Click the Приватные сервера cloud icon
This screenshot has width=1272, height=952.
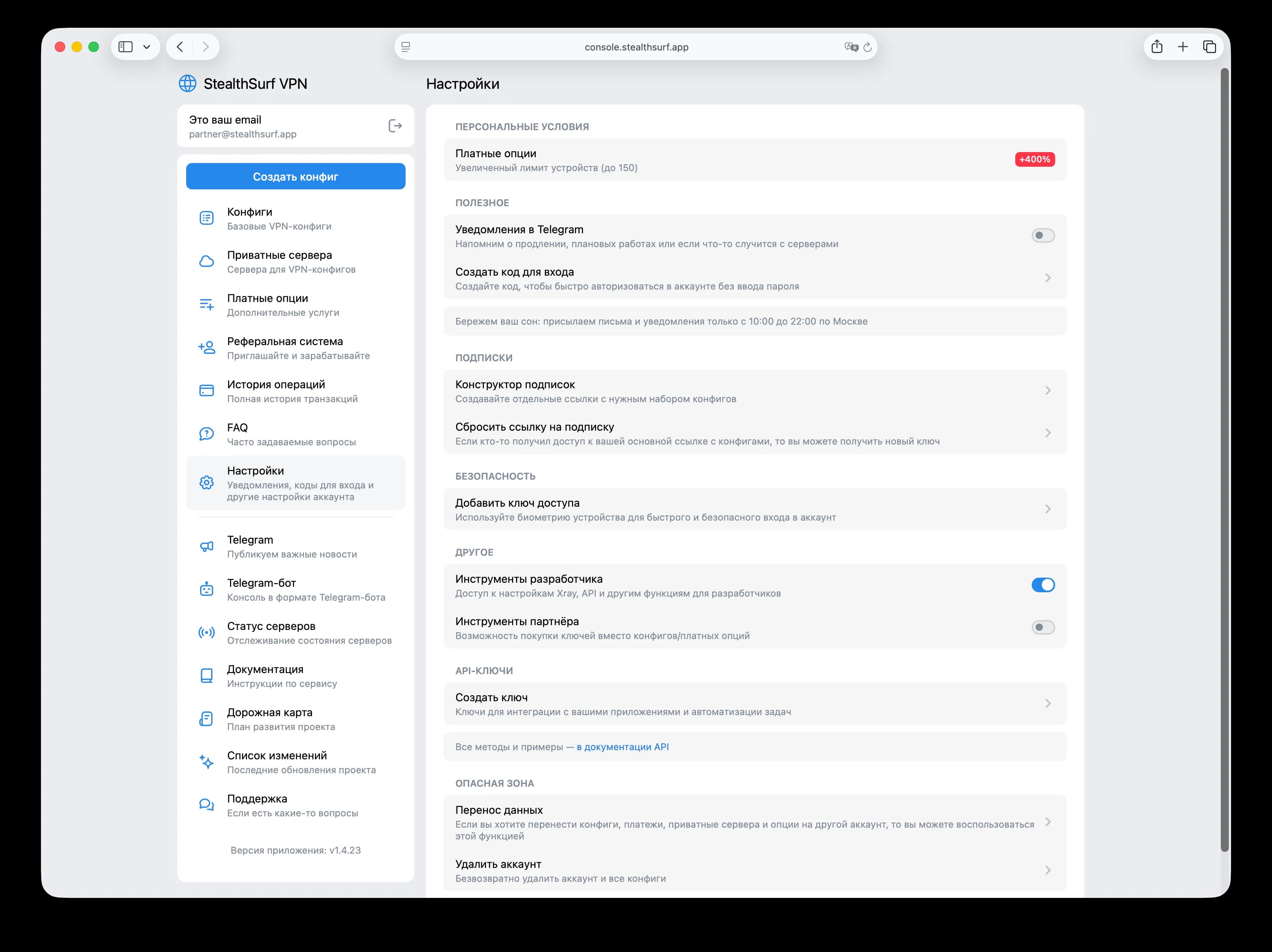pyautogui.click(x=206, y=261)
